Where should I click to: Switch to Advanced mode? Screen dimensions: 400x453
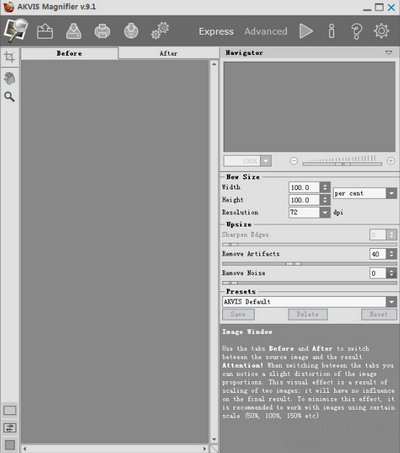(266, 32)
